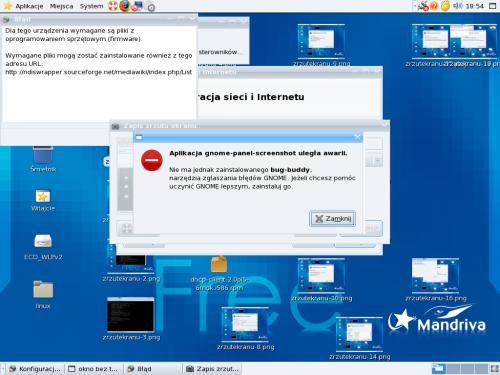This screenshot has width=500, height=375.
Task: Switch to Konfiguracj... taskbar window
Action: (x=35, y=369)
